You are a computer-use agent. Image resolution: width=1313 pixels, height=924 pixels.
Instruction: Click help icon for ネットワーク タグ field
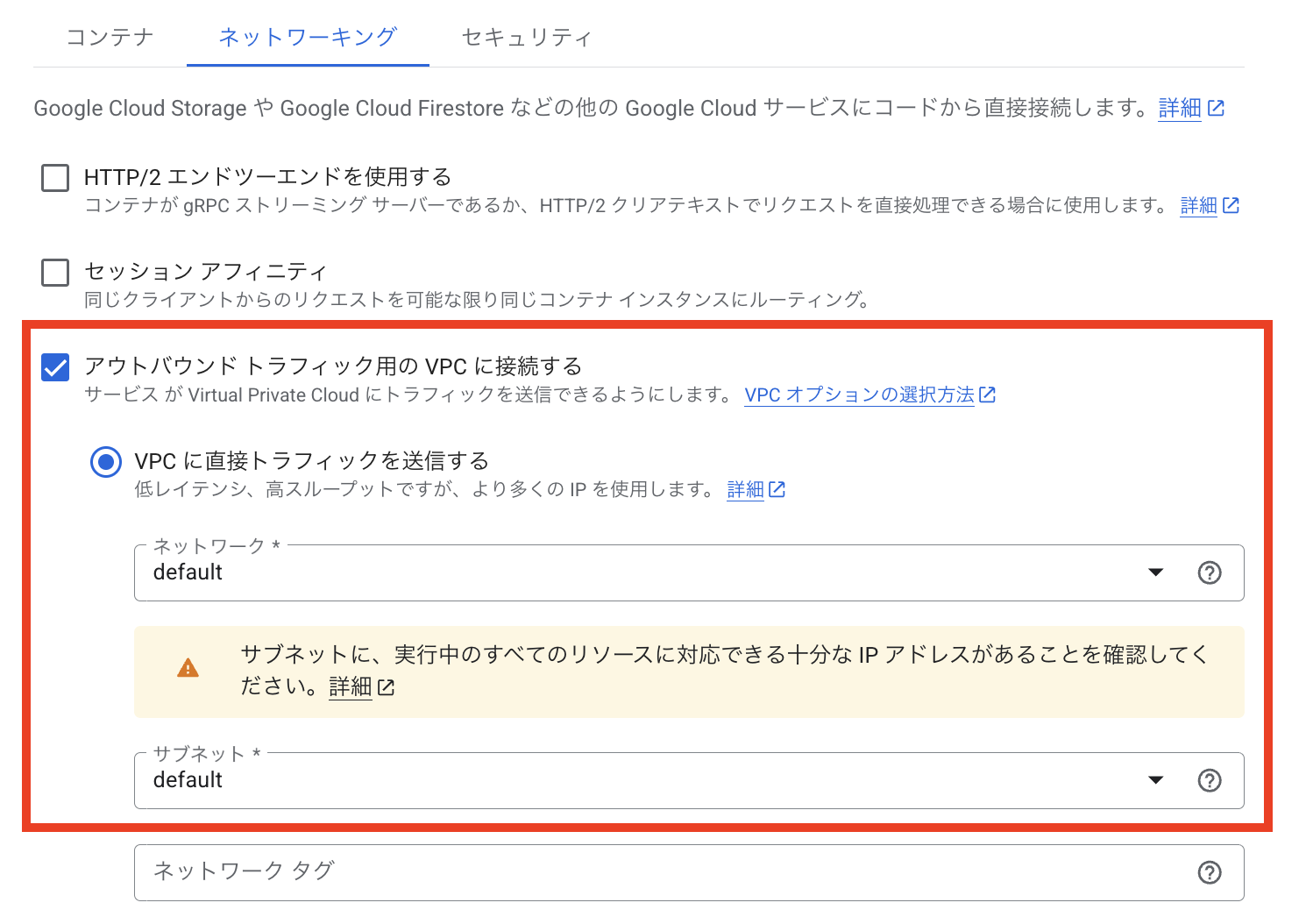click(x=1209, y=872)
